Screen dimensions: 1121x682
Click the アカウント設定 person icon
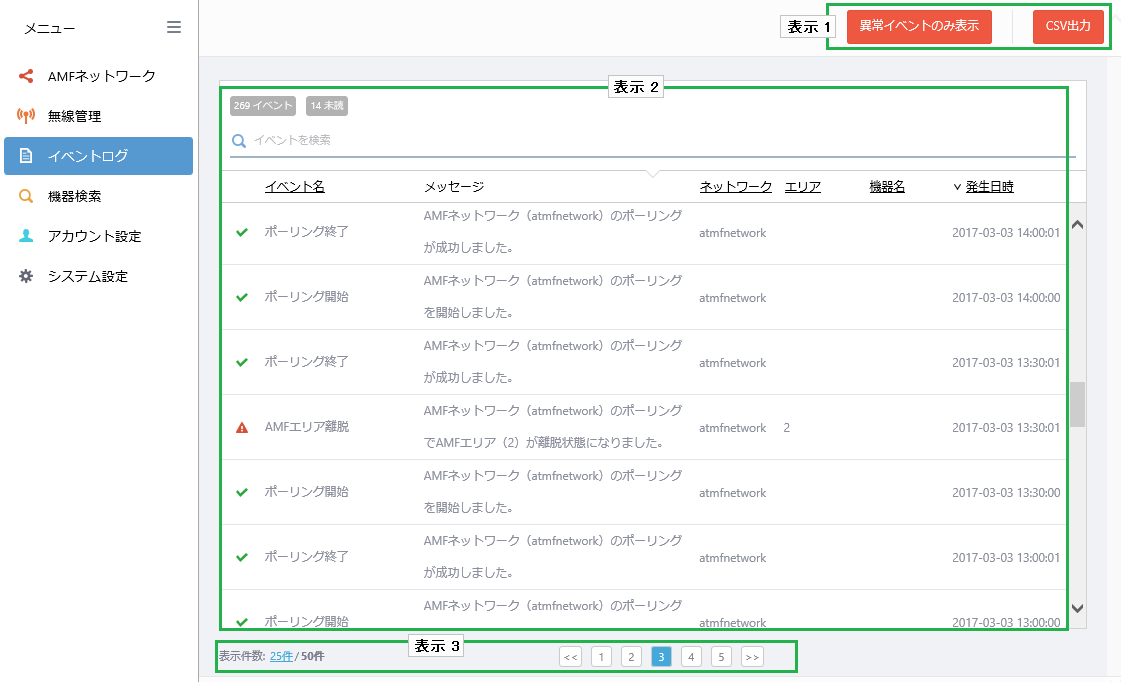[x=26, y=236]
